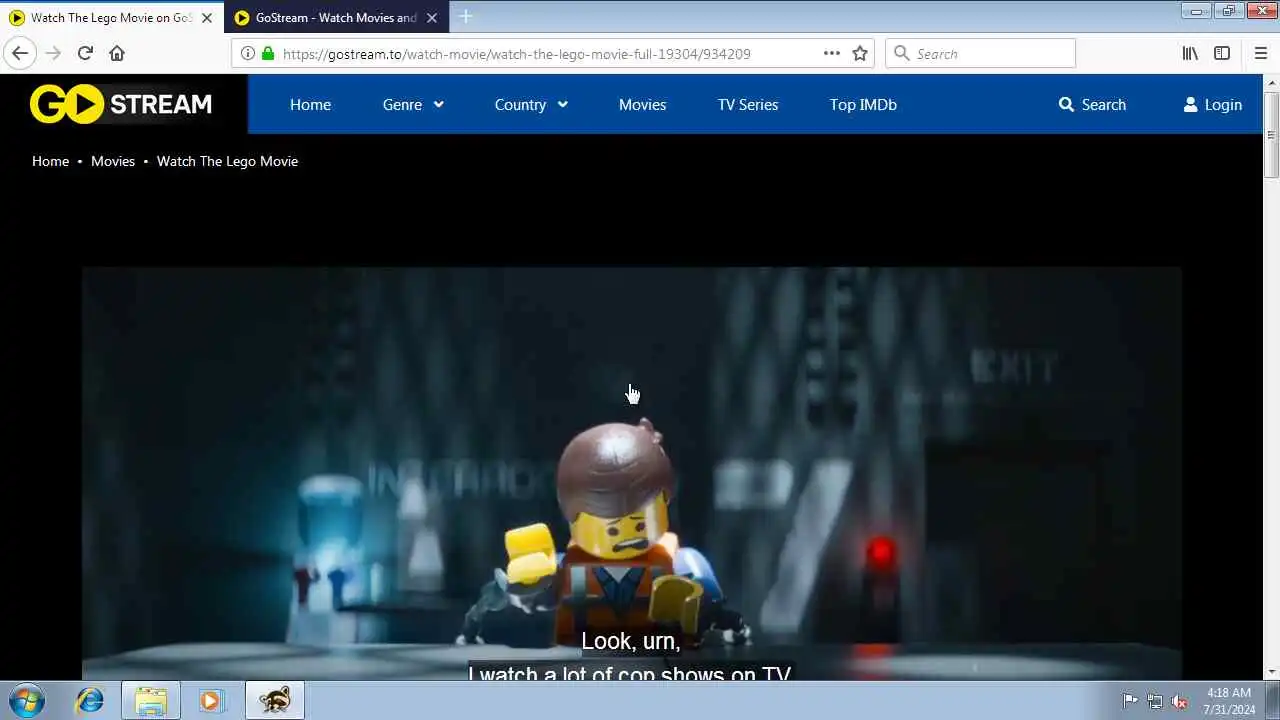Screen dimensions: 1280x720
Task: Click the Action Center flag tray icon
Action: tap(1130, 700)
